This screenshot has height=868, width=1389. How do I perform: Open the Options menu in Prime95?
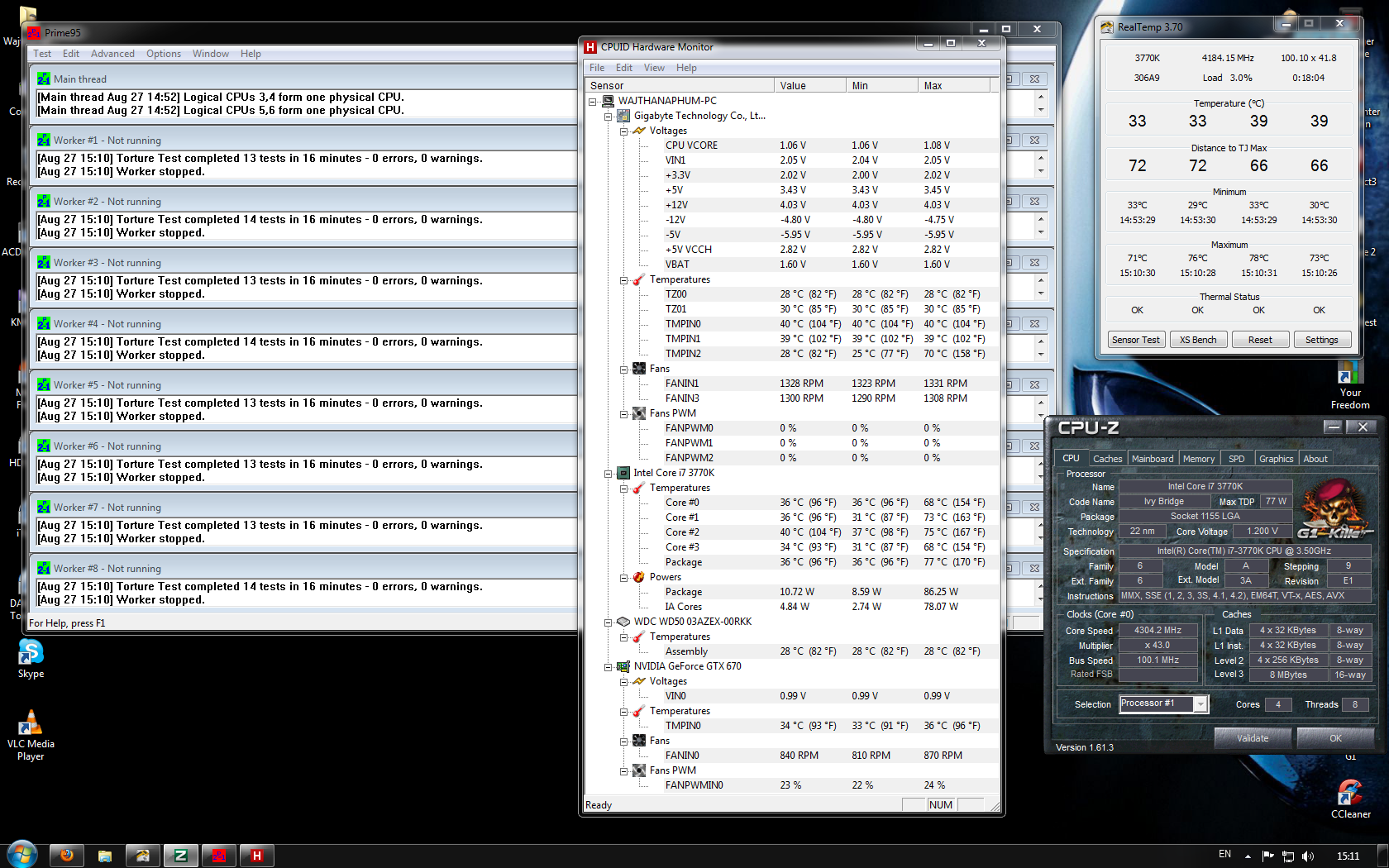tap(164, 54)
